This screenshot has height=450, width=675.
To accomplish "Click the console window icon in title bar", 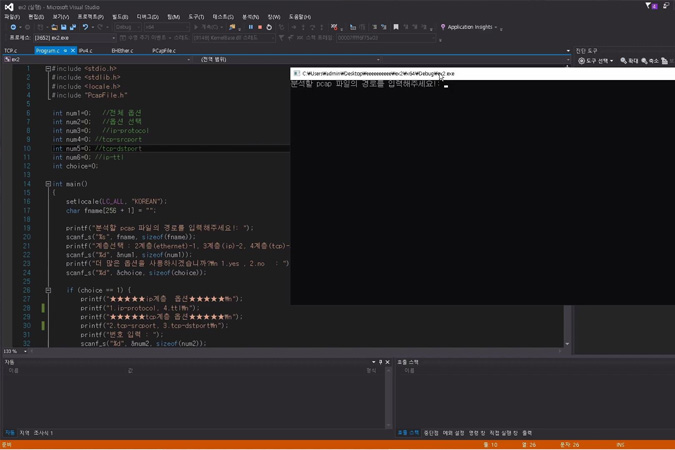I will click(x=297, y=74).
